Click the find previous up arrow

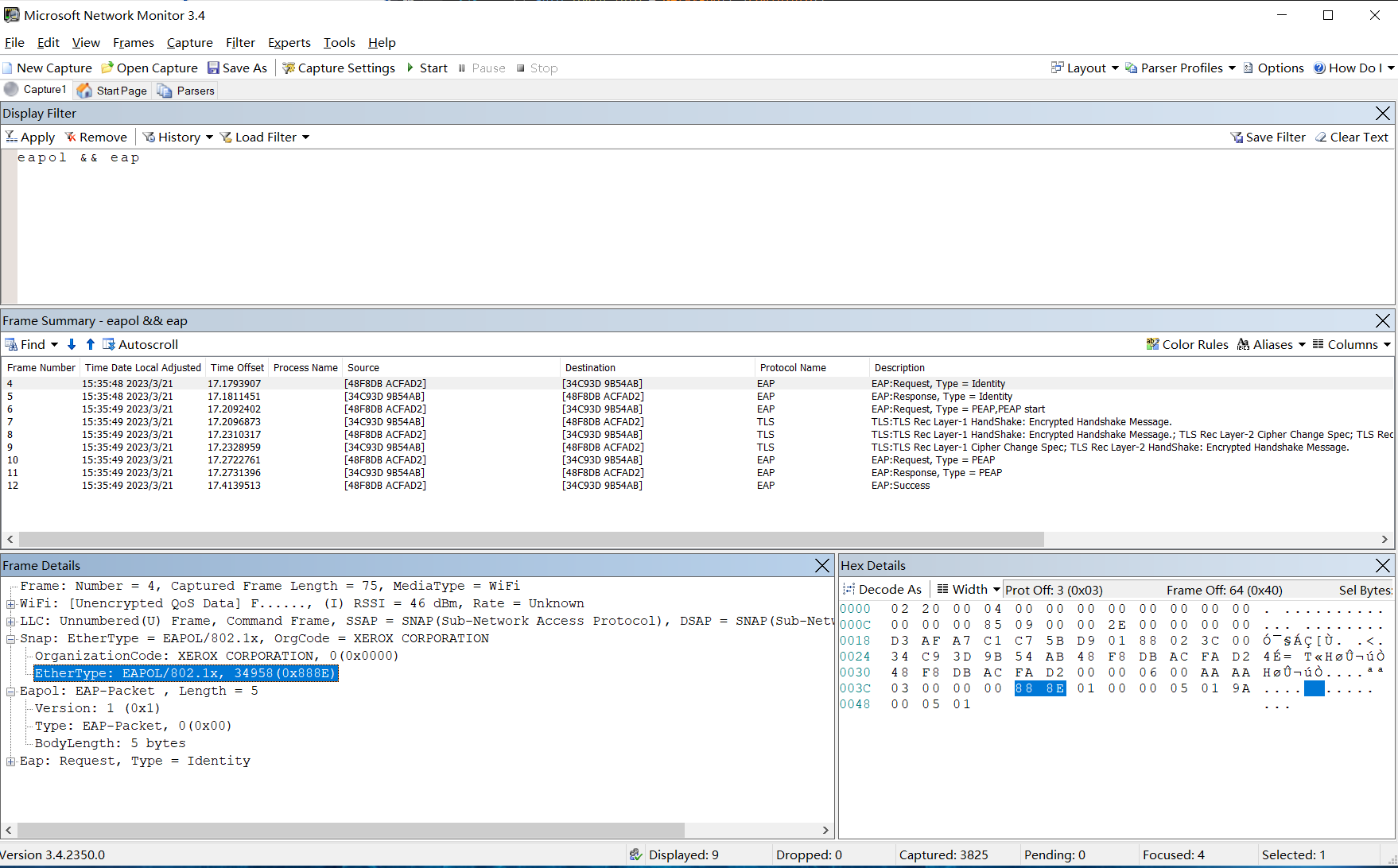(x=91, y=345)
